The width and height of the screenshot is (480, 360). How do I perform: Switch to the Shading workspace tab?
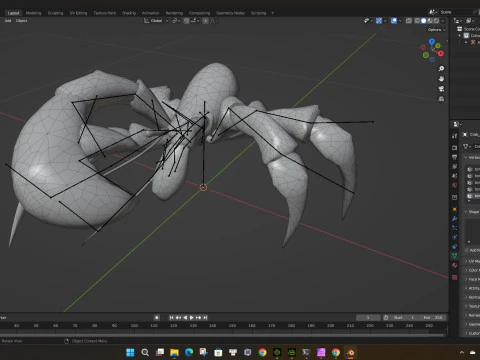(x=129, y=13)
